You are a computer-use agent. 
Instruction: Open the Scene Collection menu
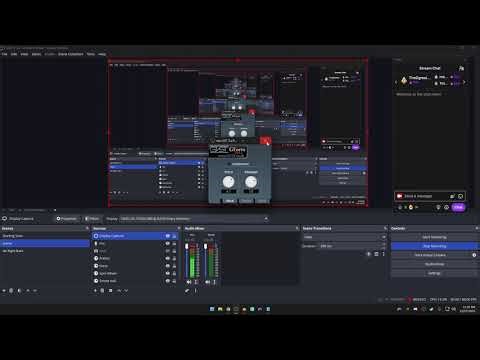[x=71, y=54]
